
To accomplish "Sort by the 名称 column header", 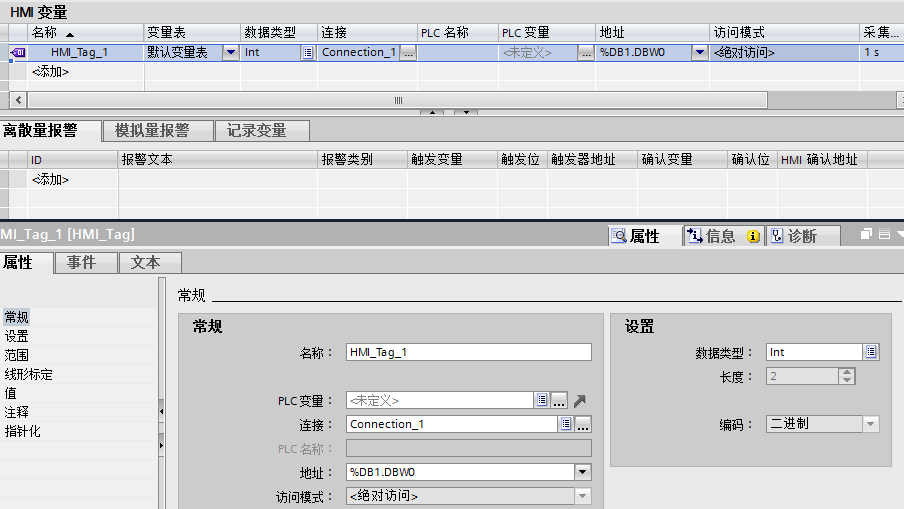I will [x=85, y=33].
